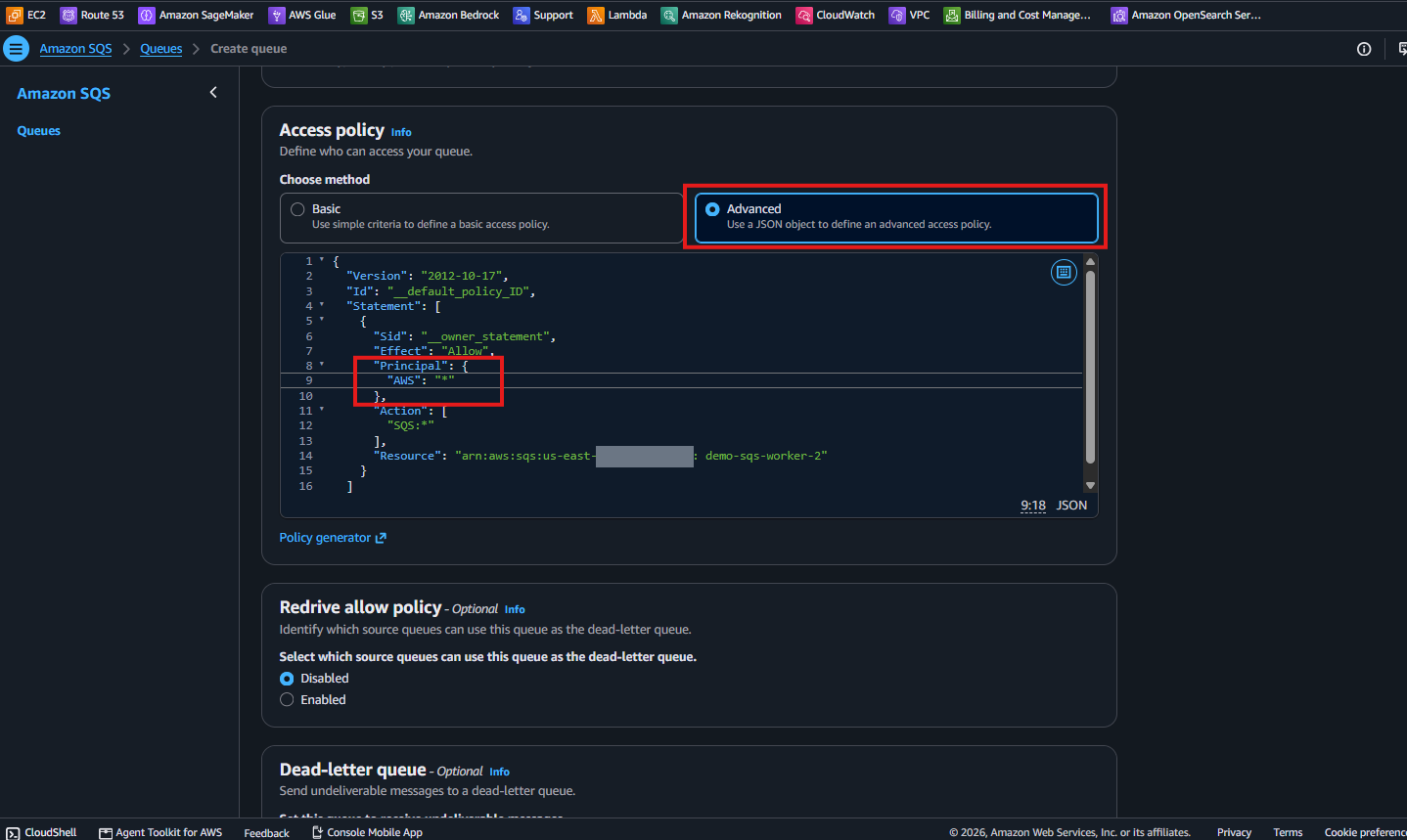The image size is (1407, 840).
Task: Open Amazon Rekognition shortcut icon
Action: pos(669,15)
